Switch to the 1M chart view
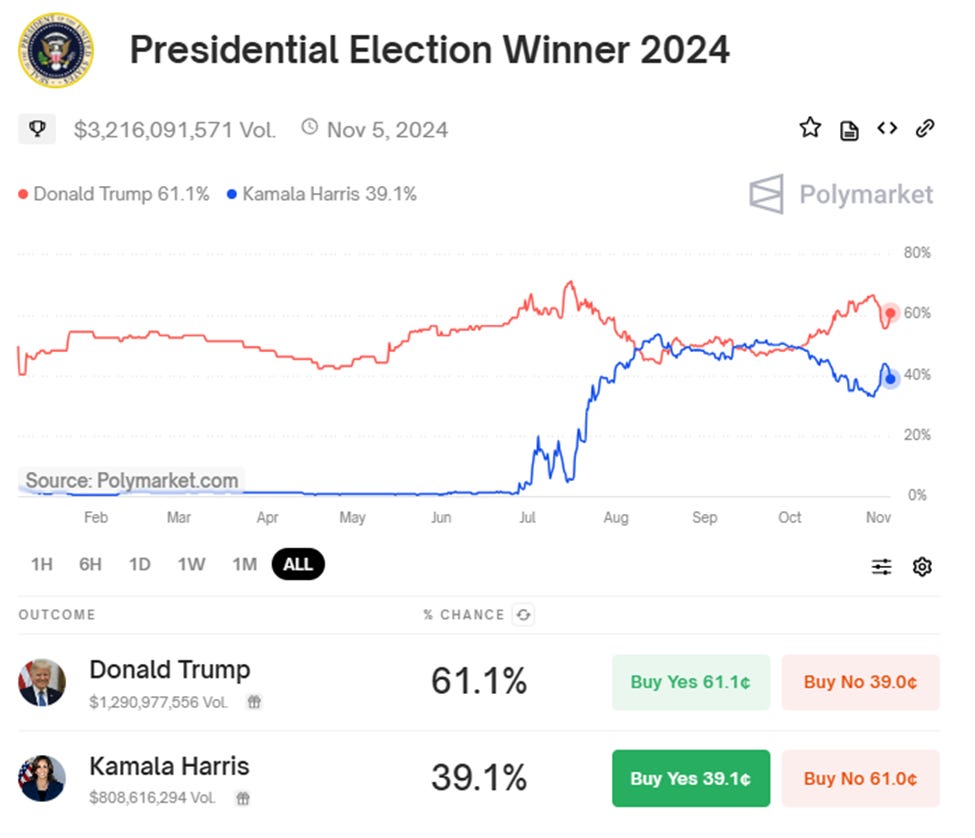 243,564
